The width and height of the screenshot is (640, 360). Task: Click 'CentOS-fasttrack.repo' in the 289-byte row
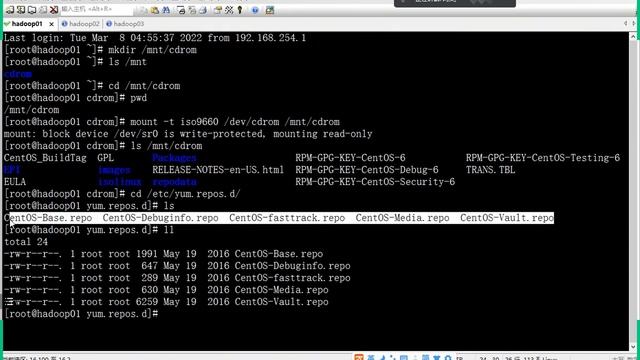[x=292, y=278]
